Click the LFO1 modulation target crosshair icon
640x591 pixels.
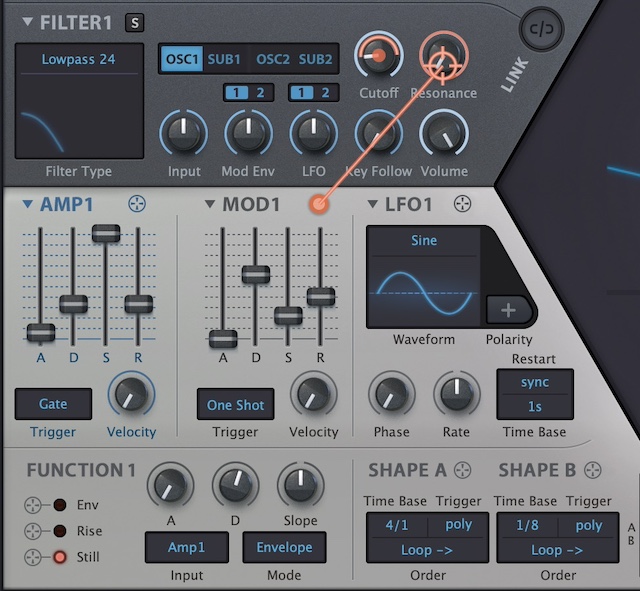click(x=462, y=204)
